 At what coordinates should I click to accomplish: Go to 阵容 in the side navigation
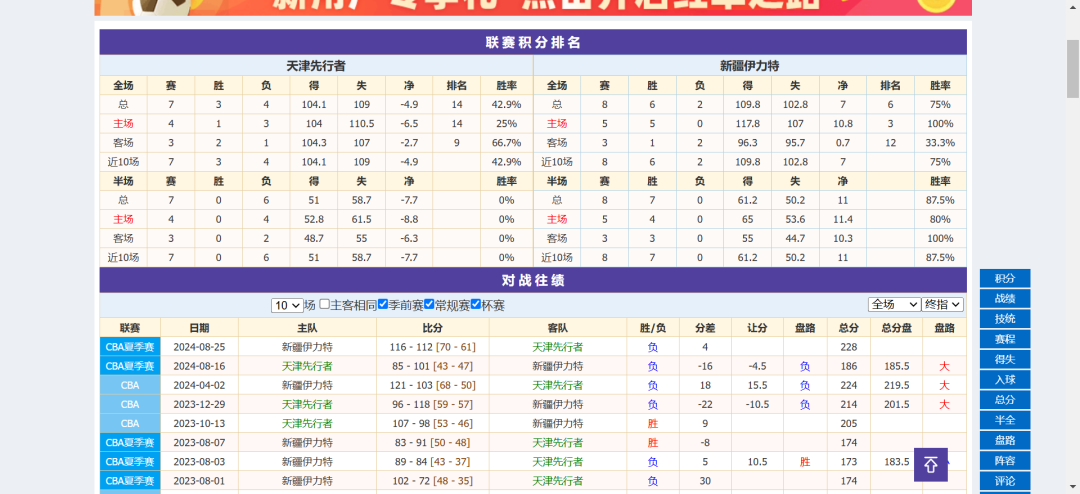[1005, 460]
